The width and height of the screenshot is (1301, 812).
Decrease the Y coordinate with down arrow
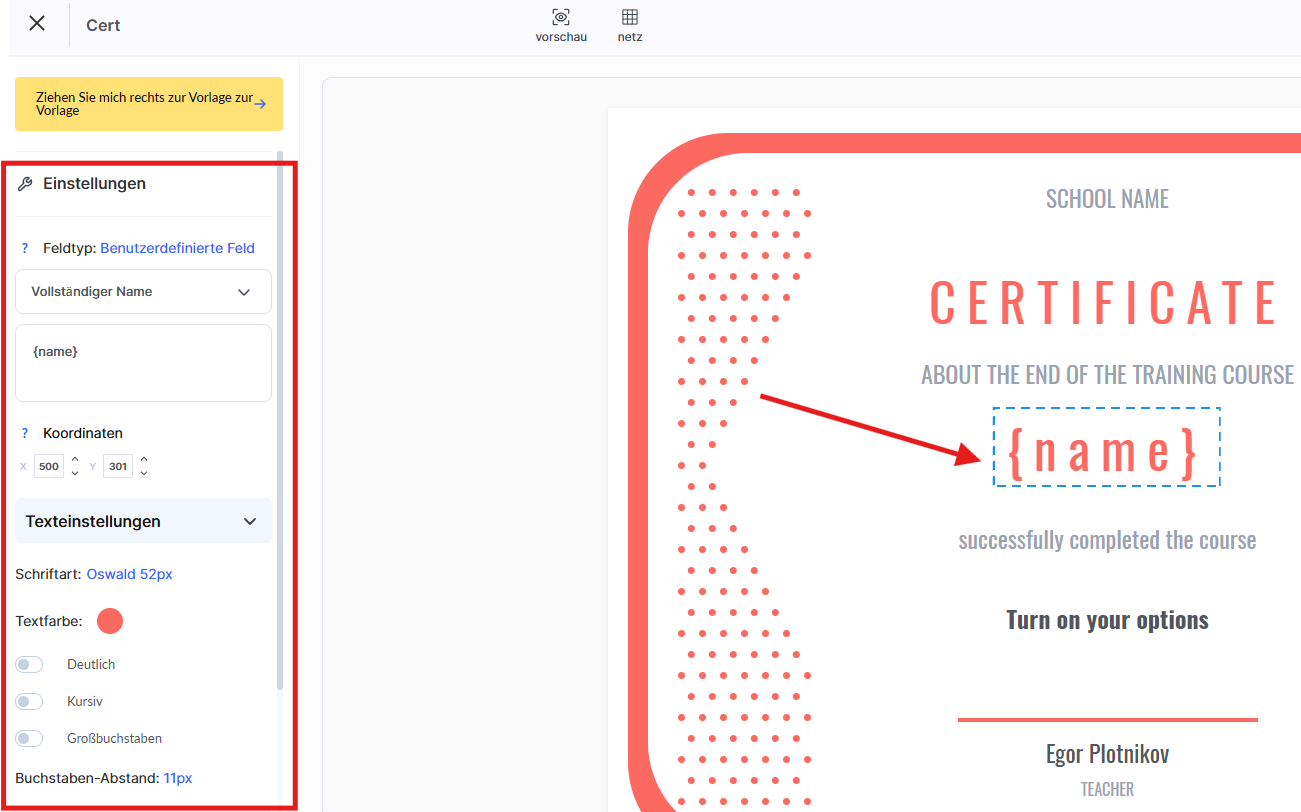(x=144, y=473)
